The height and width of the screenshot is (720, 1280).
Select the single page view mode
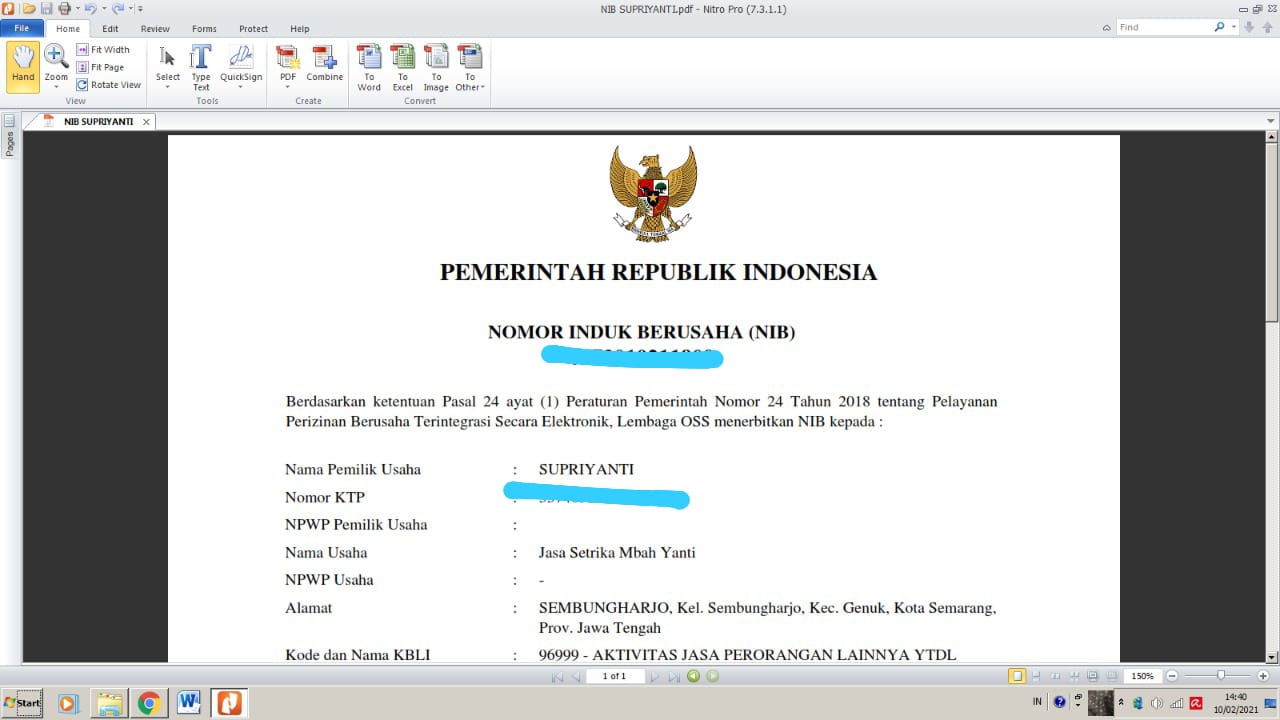coord(1017,676)
